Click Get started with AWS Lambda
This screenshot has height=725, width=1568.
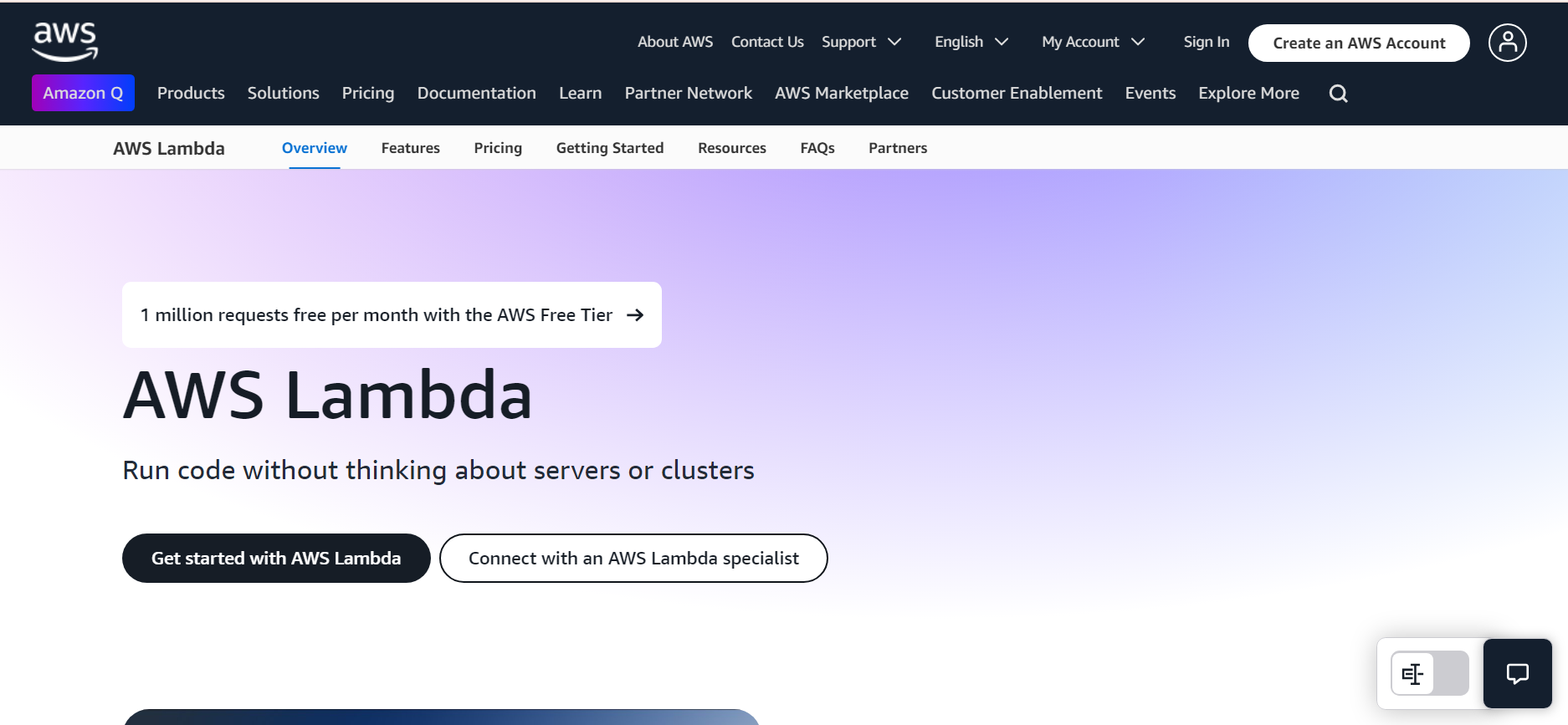pos(276,559)
